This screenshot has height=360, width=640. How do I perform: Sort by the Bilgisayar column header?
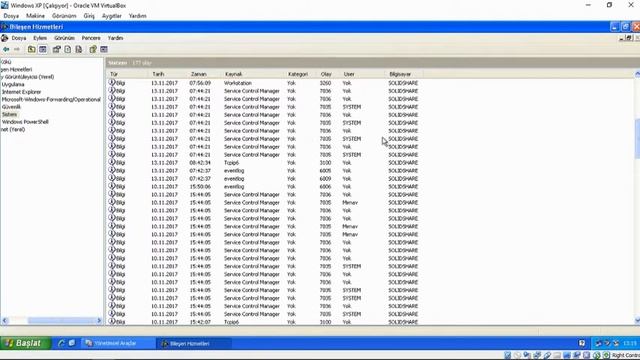404,74
